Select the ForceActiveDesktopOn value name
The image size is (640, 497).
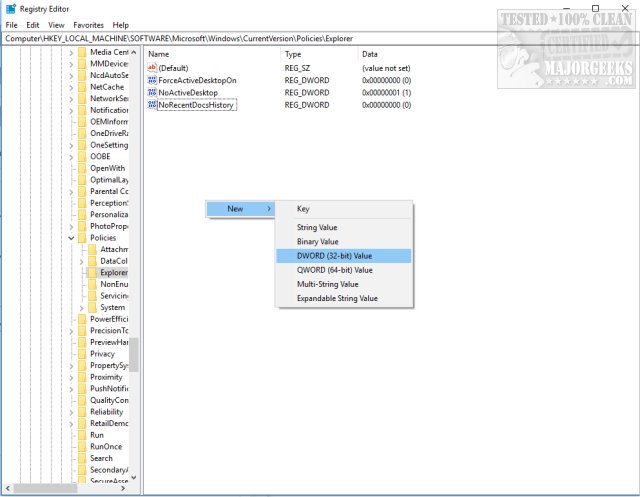[198, 80]
